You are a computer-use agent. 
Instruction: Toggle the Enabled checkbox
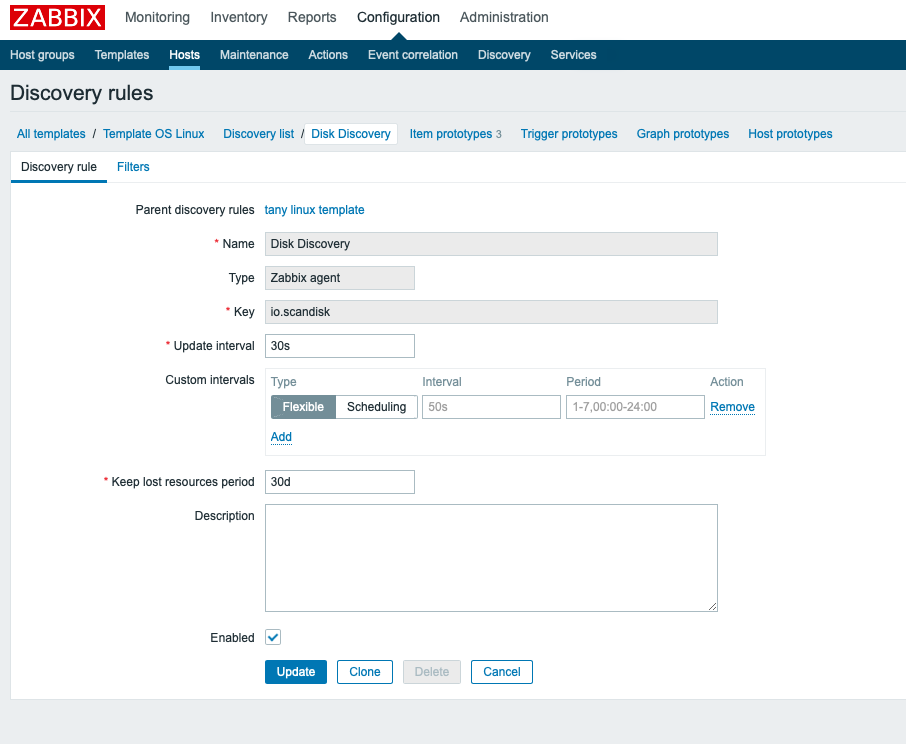[273, 637]
